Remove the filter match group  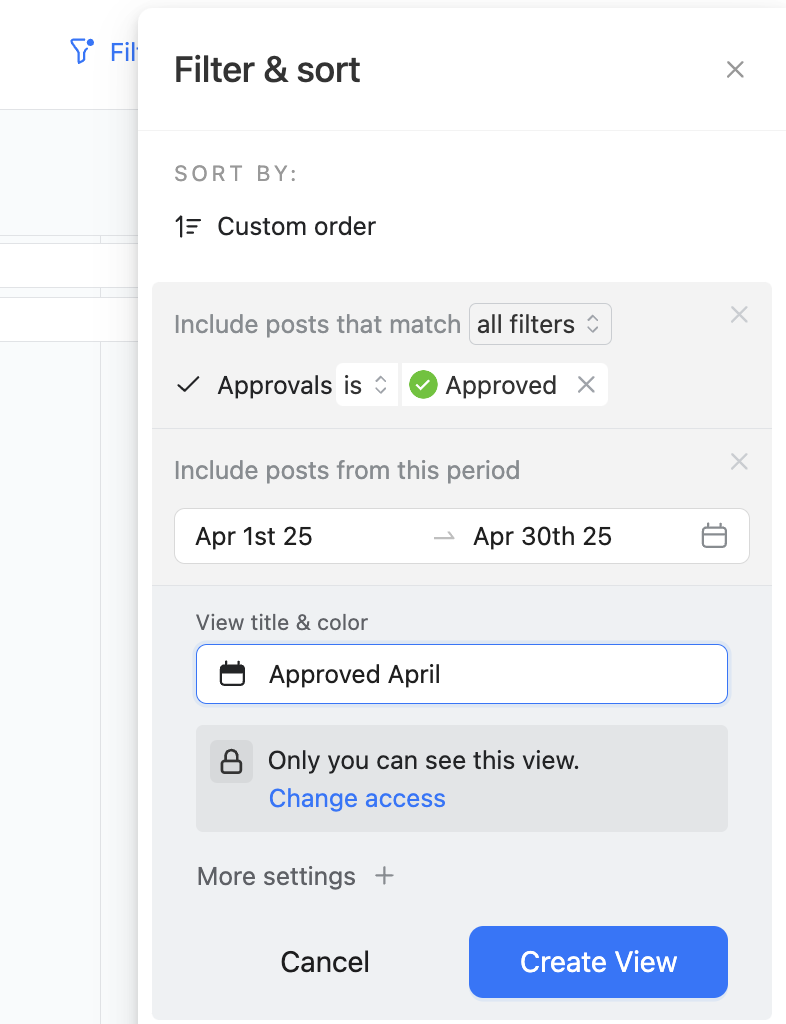click(x=739, y=315)
